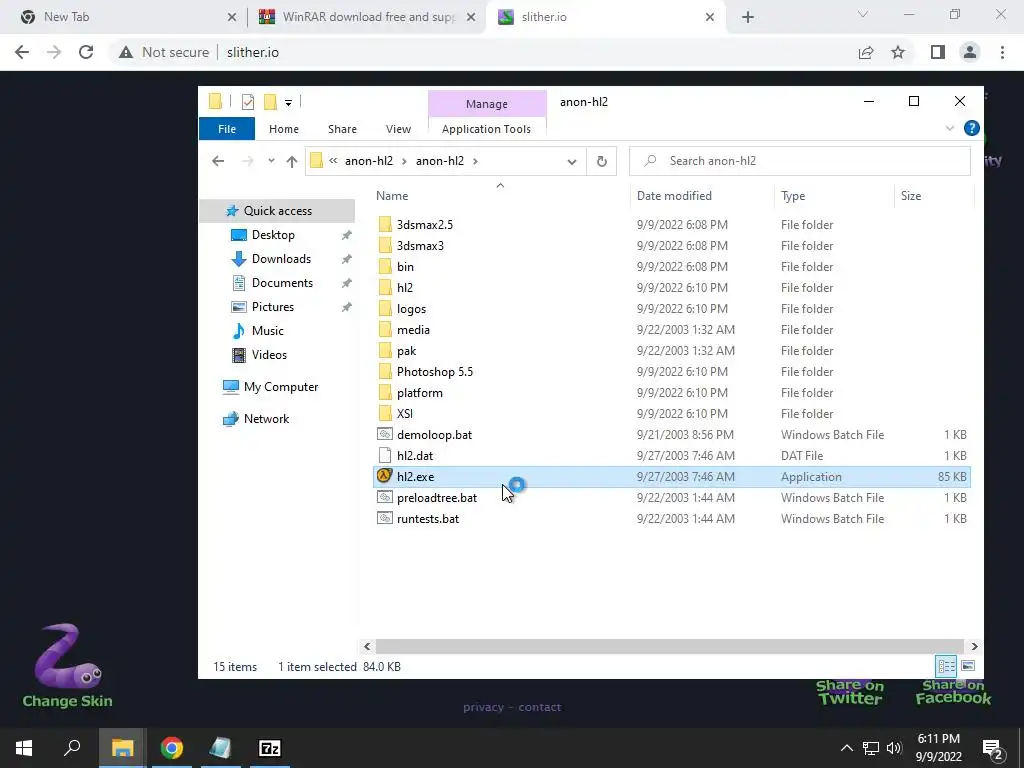
Task: Open the View ribbon tab
Action: (398, 129)
